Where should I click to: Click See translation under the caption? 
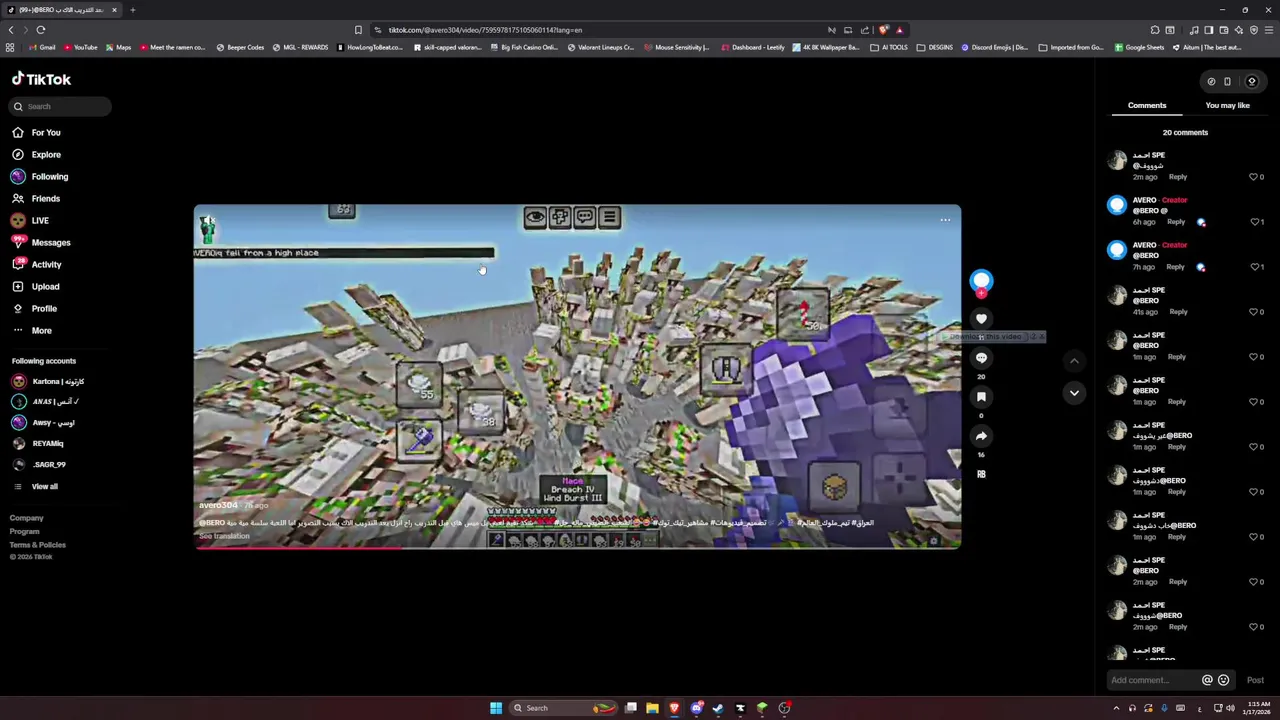[224, 536]
